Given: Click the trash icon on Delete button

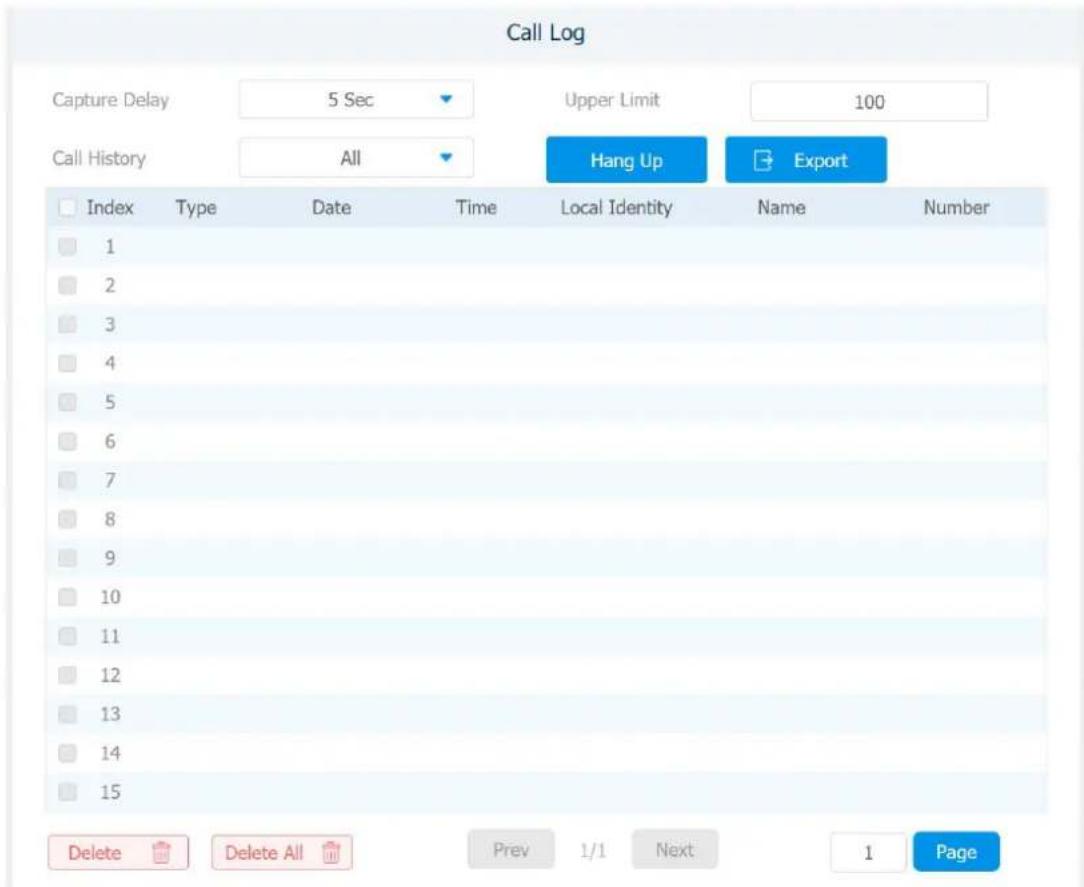Looking at the screenshot, I should [x=161, y=852].
